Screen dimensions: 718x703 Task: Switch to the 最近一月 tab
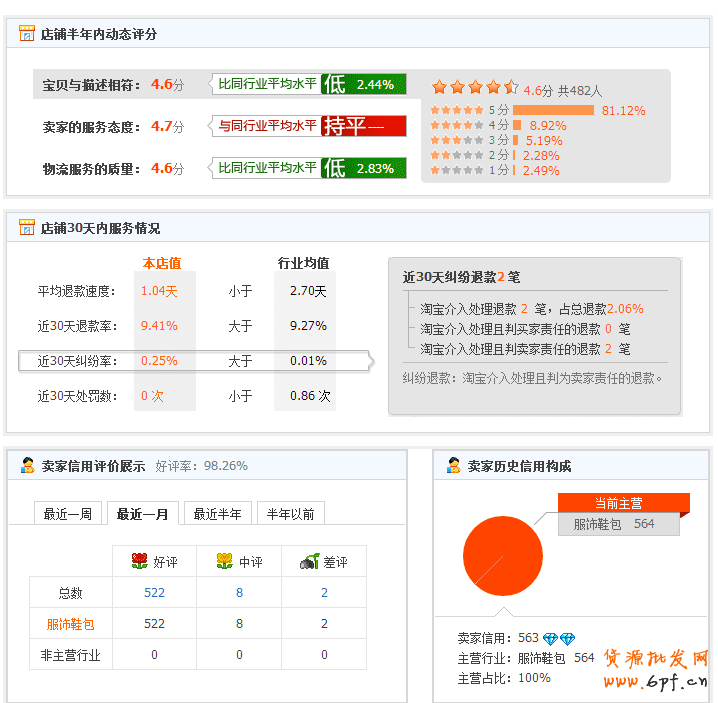(x=142, y=513)
